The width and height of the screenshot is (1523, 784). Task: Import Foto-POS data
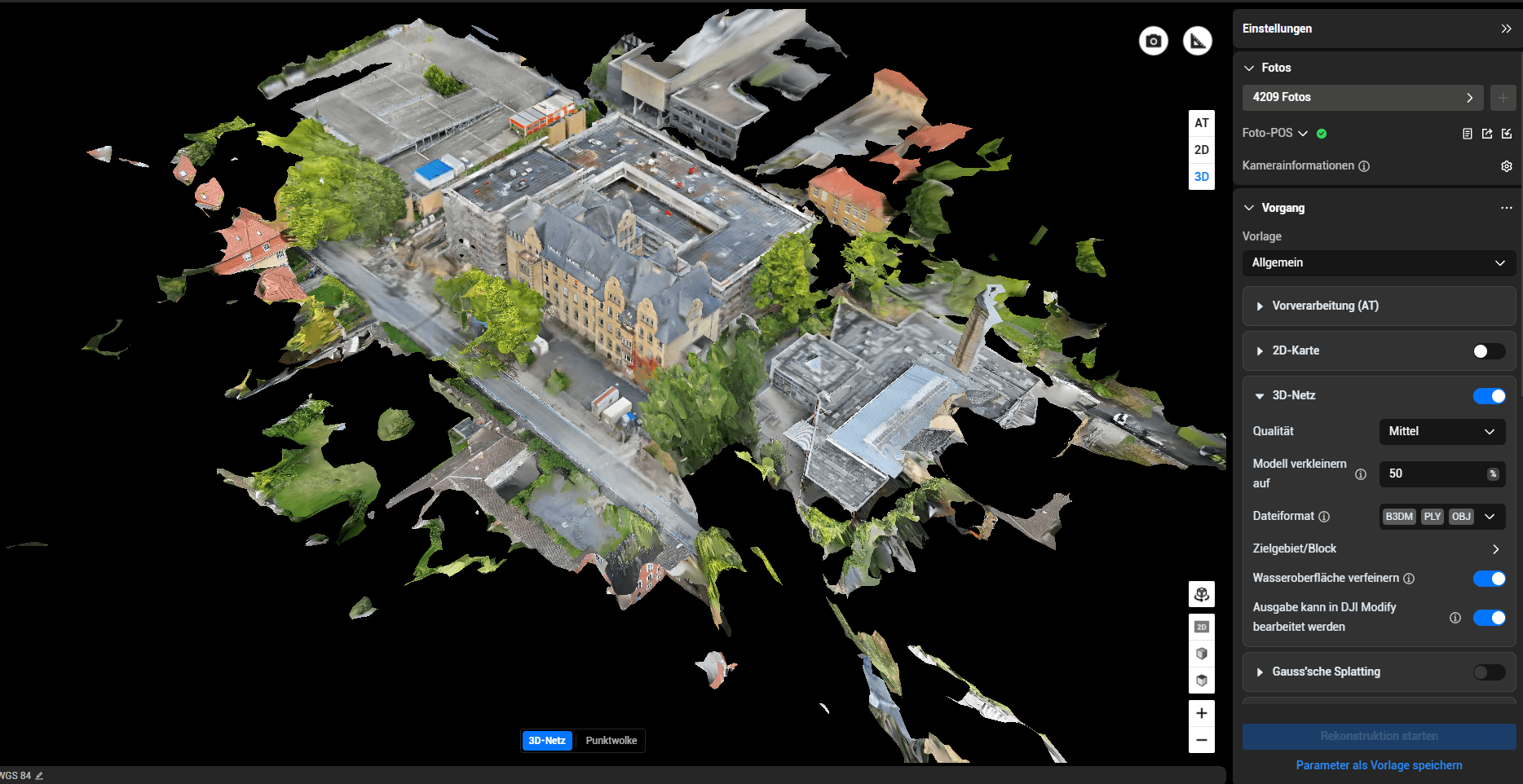(1506, 134)
